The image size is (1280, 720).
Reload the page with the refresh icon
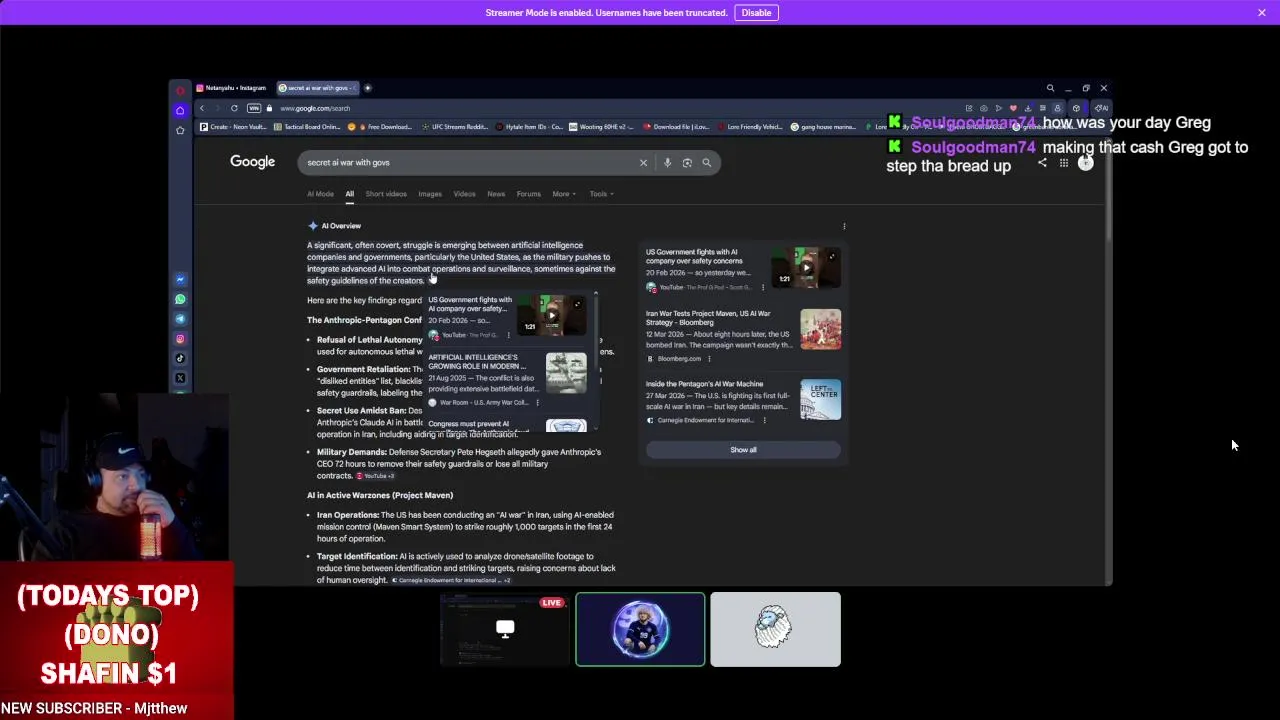pos(234,108)
